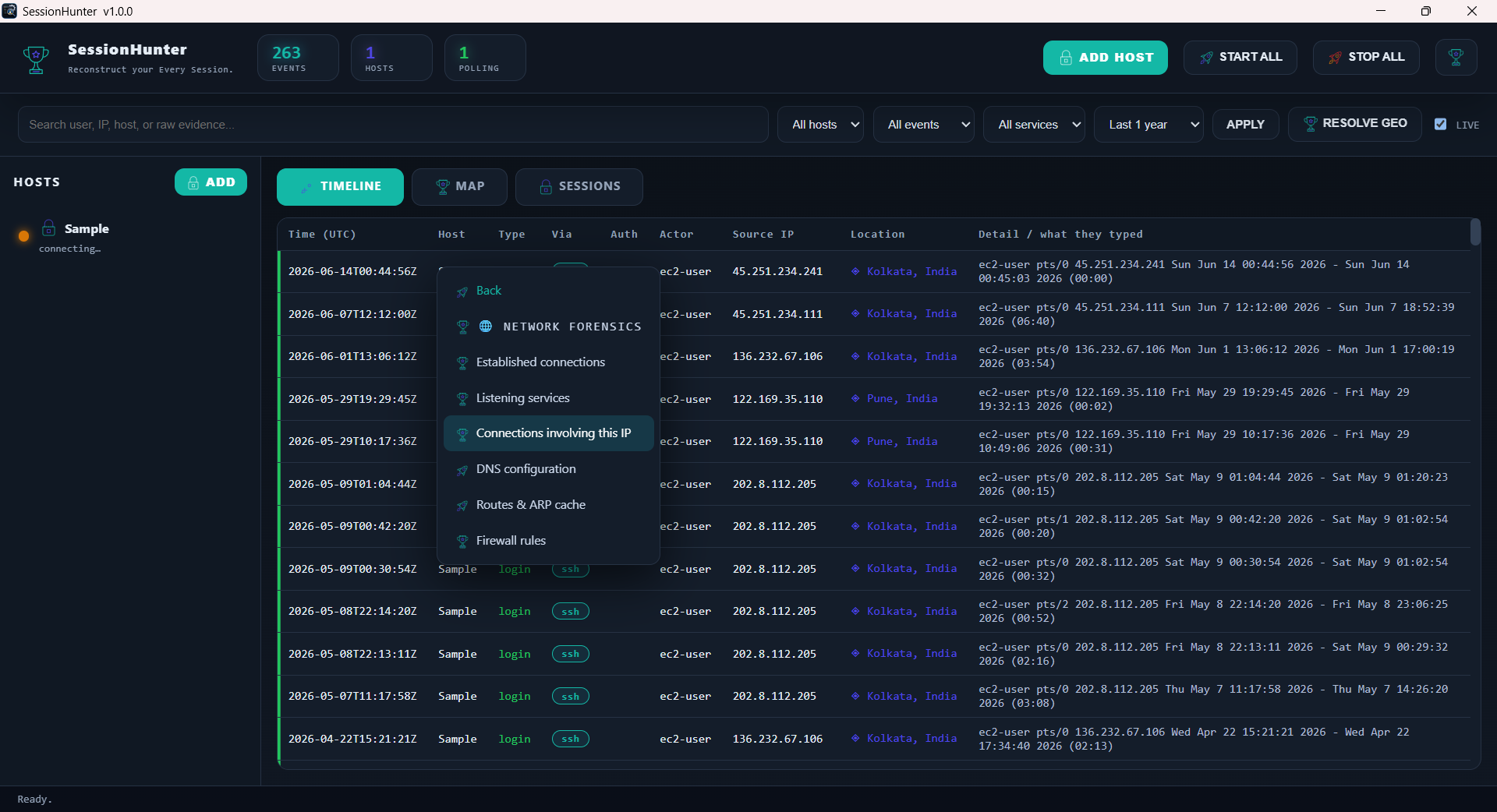Click the rocket icon beside Routes & ARP cache
The height and width of the screenshot is (812, 1497).
pos(462,506)
